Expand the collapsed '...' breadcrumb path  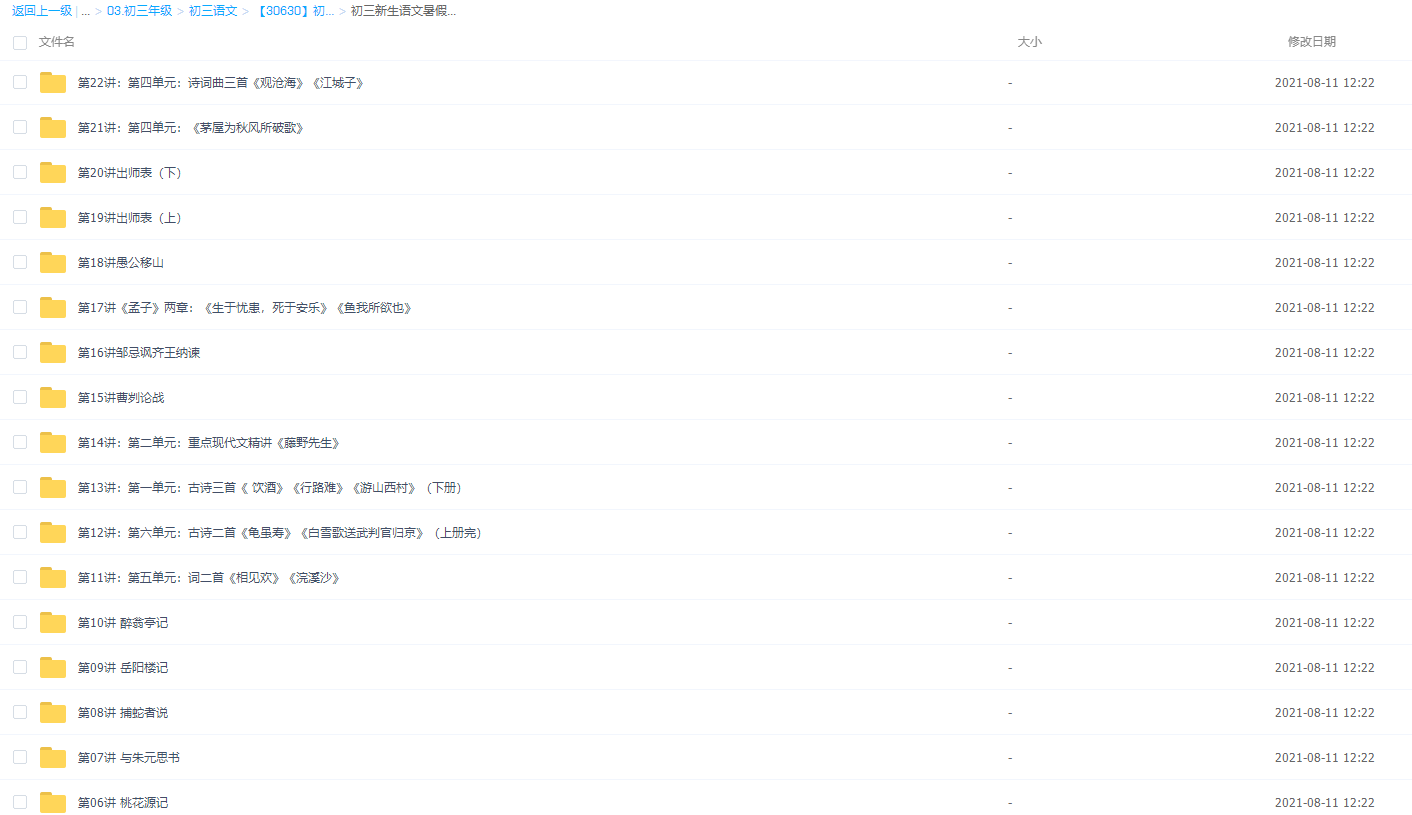pyautogui.click(x=85, y=11)
